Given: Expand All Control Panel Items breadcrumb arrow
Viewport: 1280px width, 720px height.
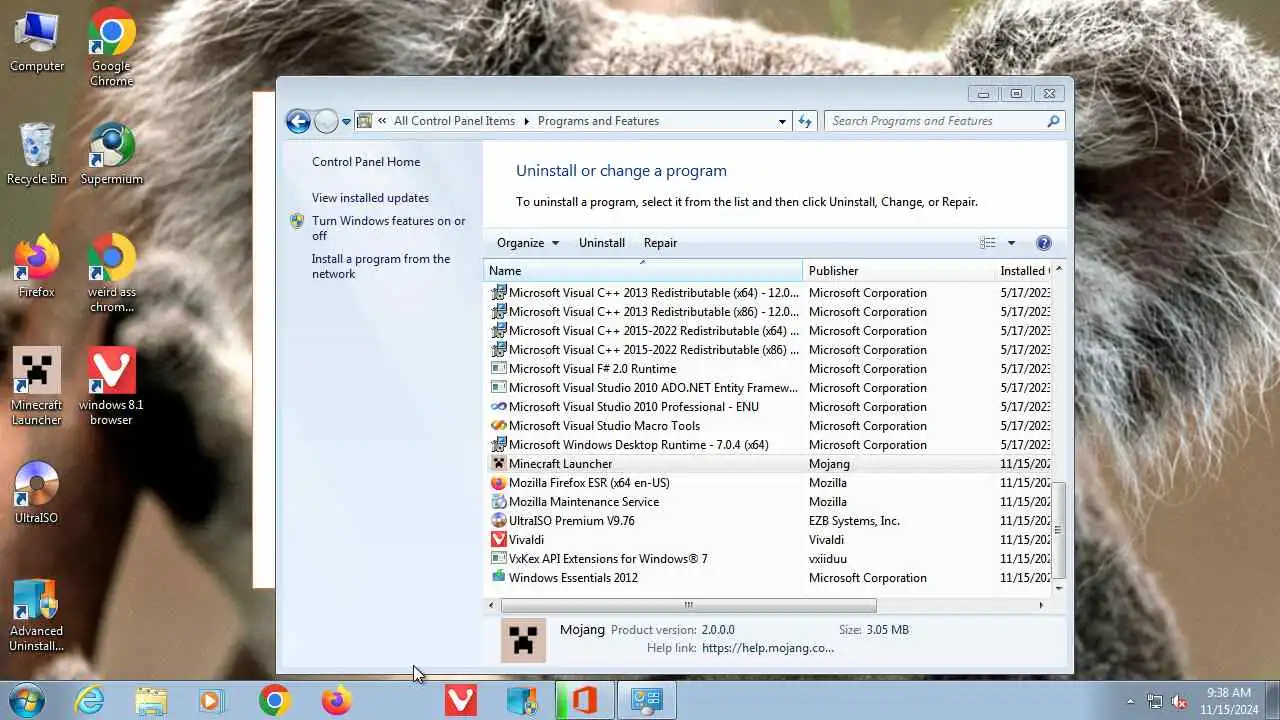Looking at the screenshot, I should coord(527,121).
